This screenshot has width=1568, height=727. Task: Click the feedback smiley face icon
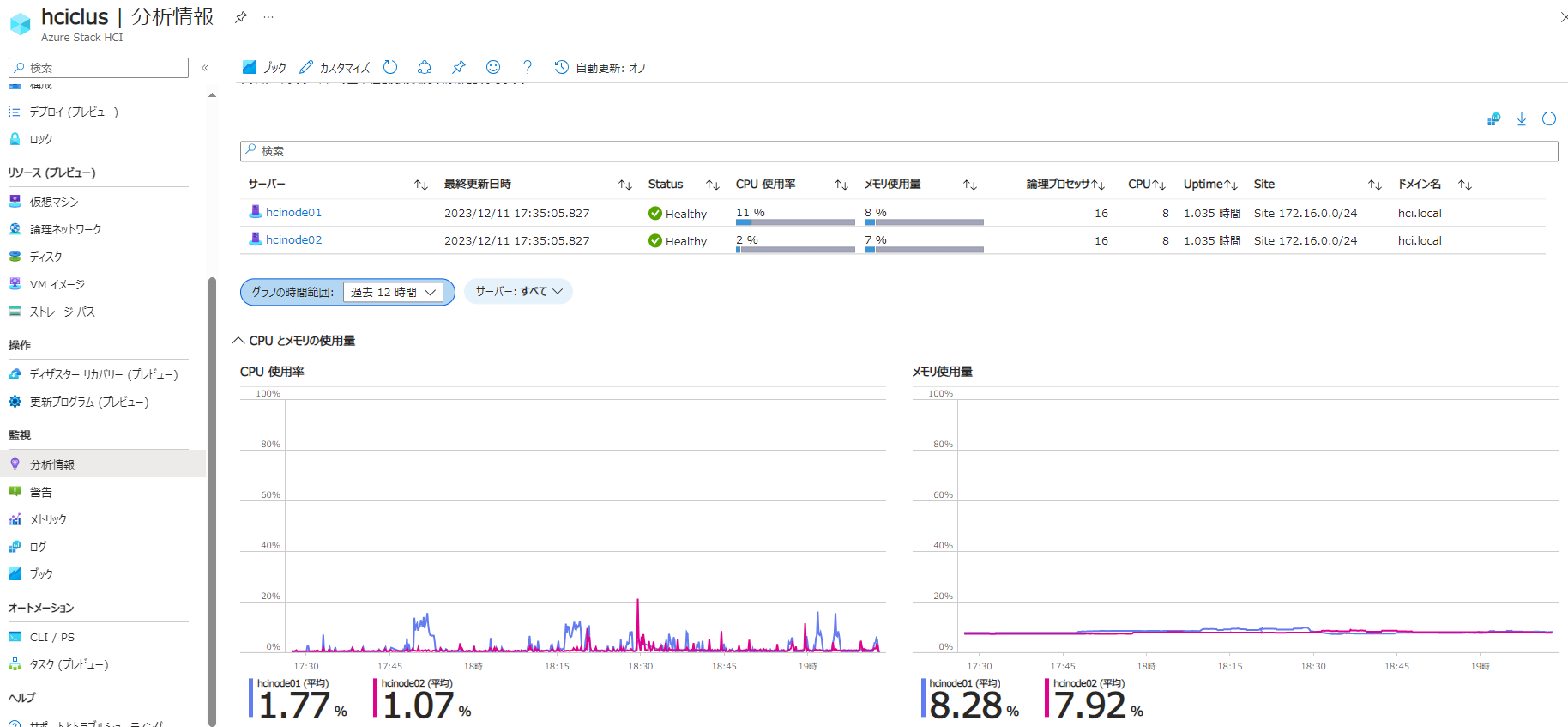point(493,67)
